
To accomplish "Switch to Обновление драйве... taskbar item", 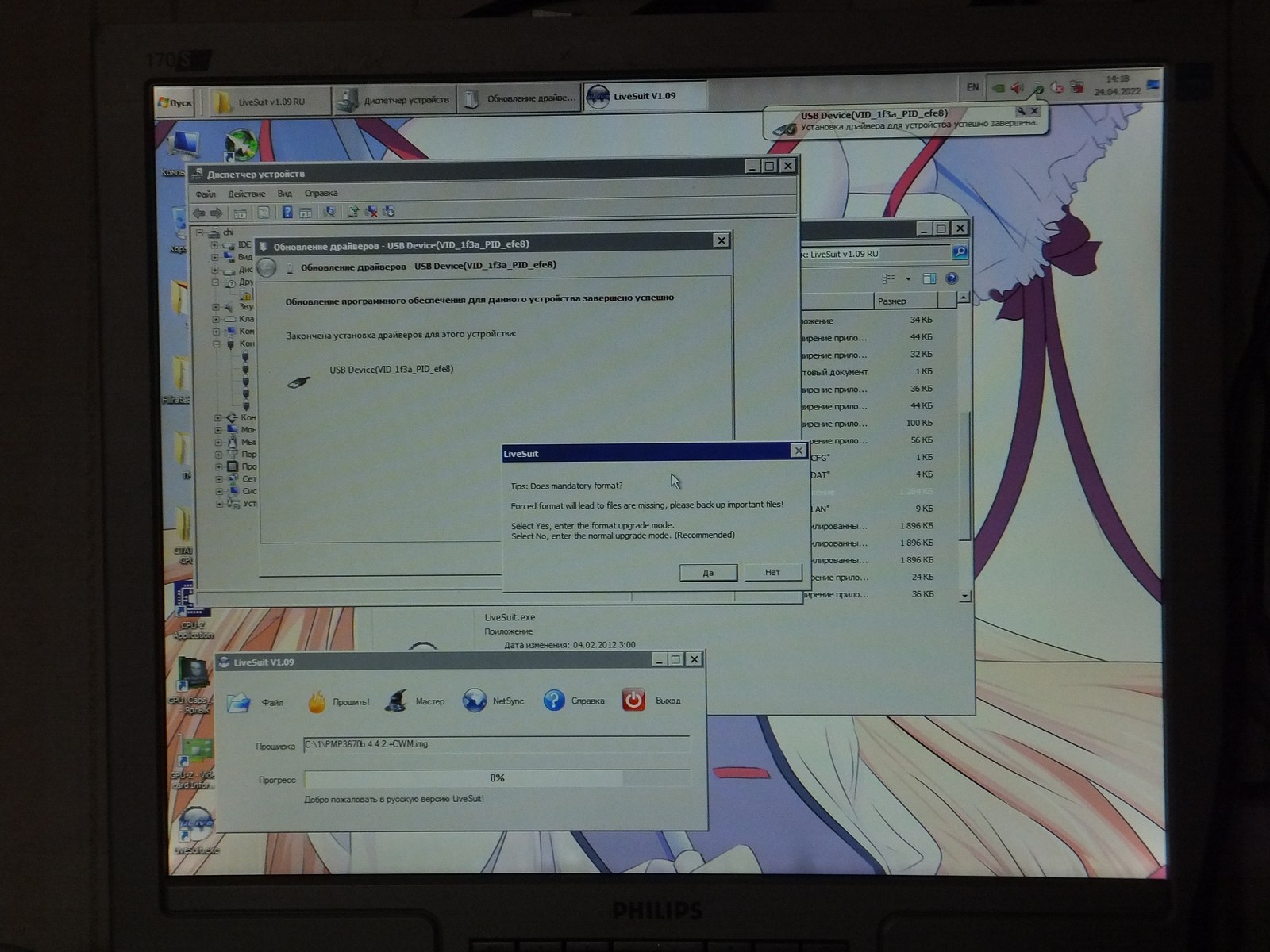I will click(x=519, y=98).
